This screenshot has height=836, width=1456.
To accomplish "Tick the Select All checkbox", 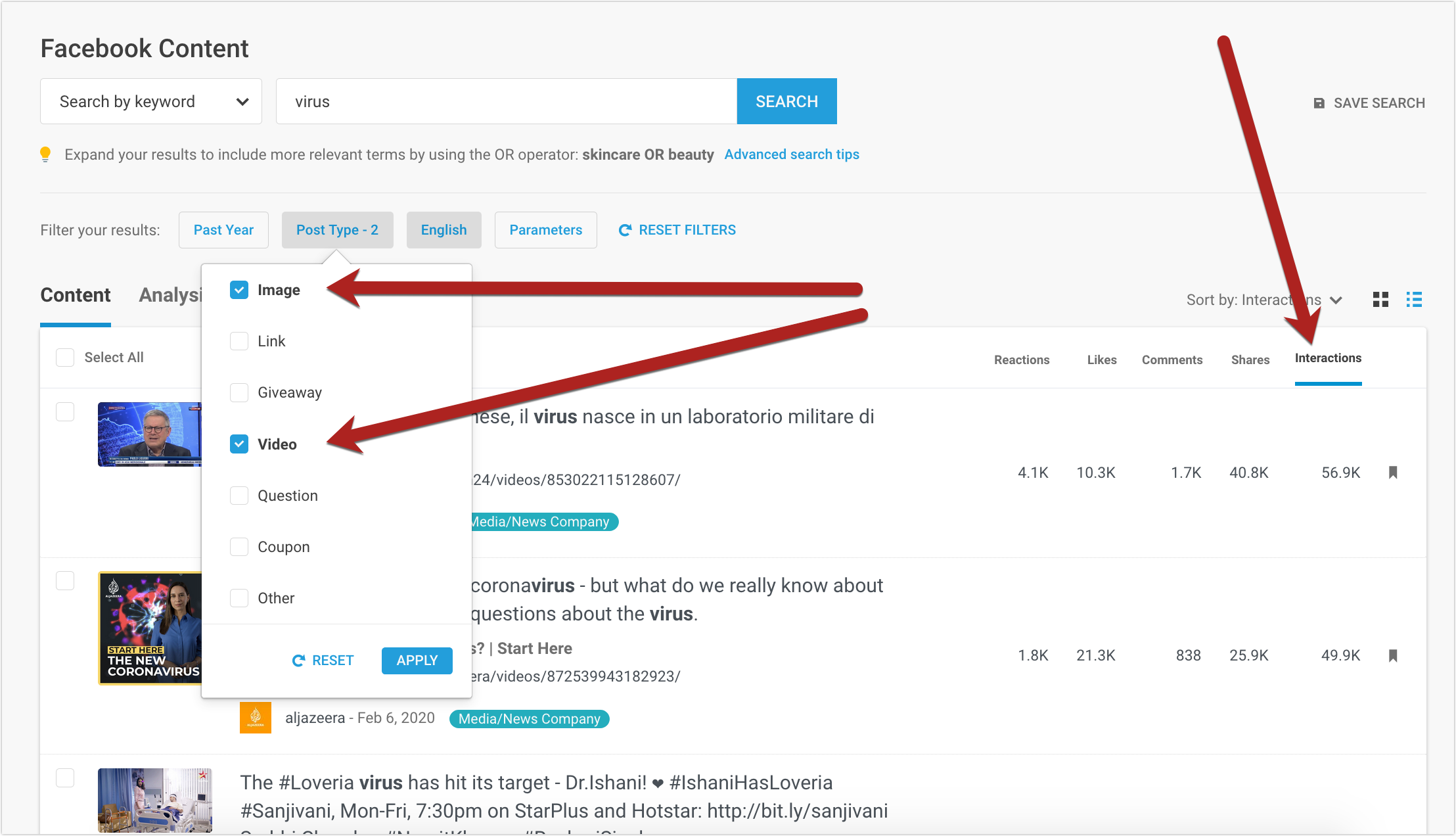I will [65, 358].
